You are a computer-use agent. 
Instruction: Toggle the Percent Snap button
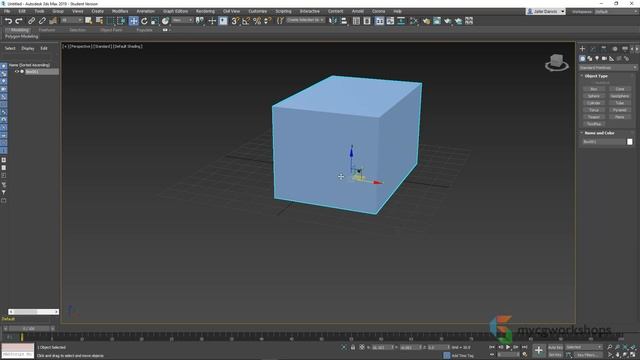tap(257, 21)
